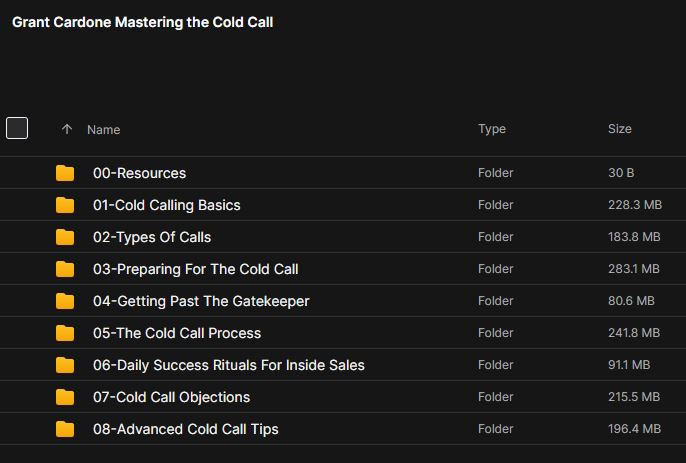Open 08-Advanced Cold Call Tips
The width and height of the screenshot is (686, 463).
pyautogui.click(x=185, y=429)
